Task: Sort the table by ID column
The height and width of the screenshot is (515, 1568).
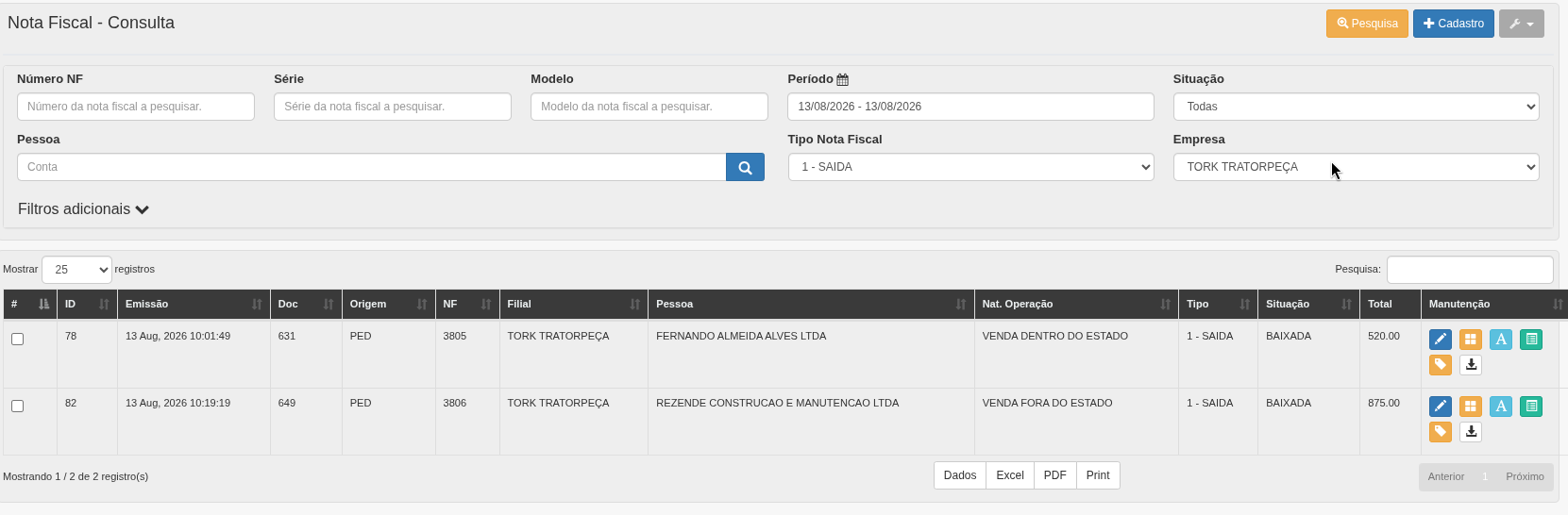Action: [87, 304]
